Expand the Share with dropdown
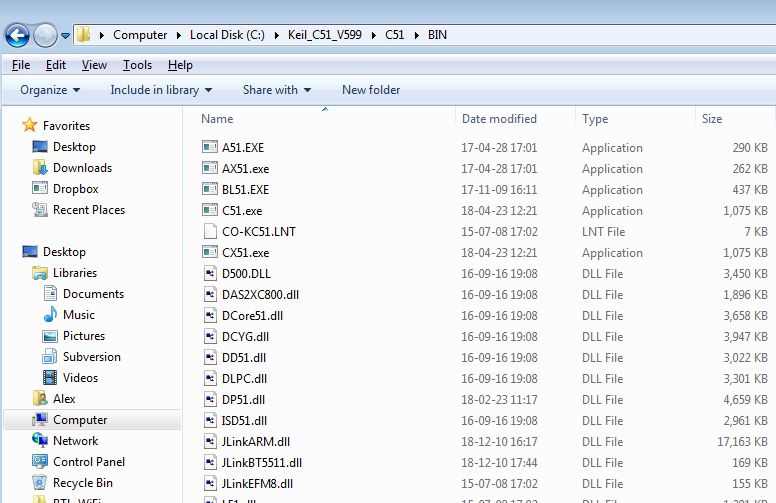The image size is (776, 503). tap(277, 90)
